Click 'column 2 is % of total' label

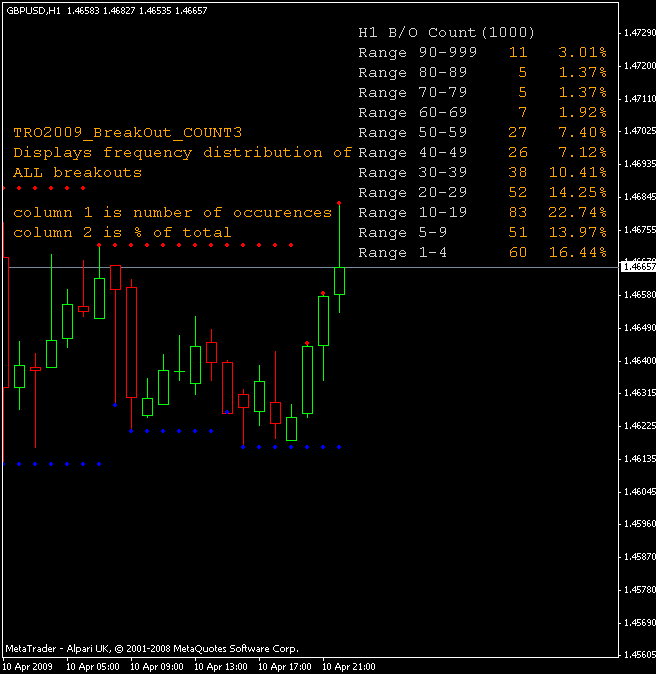[x=122, y=232]
